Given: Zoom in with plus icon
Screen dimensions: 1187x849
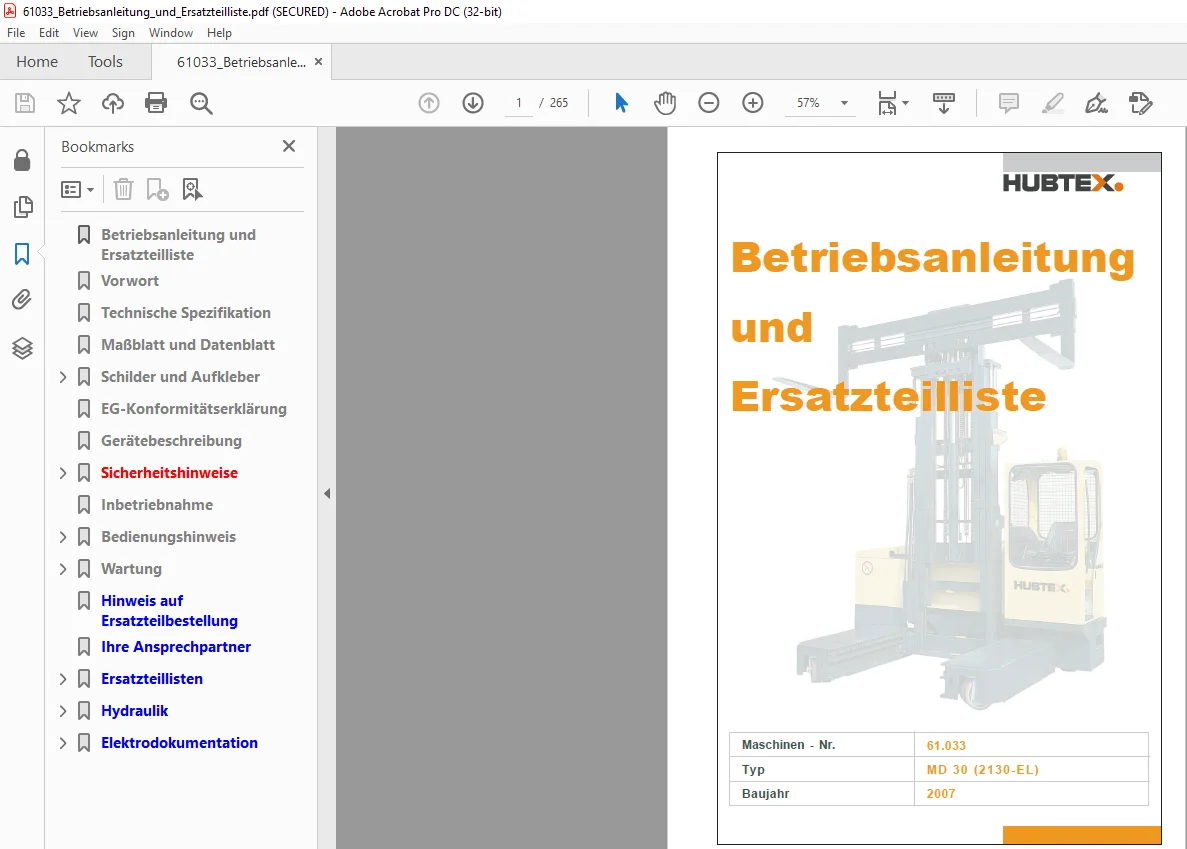Looking at the screenshot, I should (x=752, y=103).
